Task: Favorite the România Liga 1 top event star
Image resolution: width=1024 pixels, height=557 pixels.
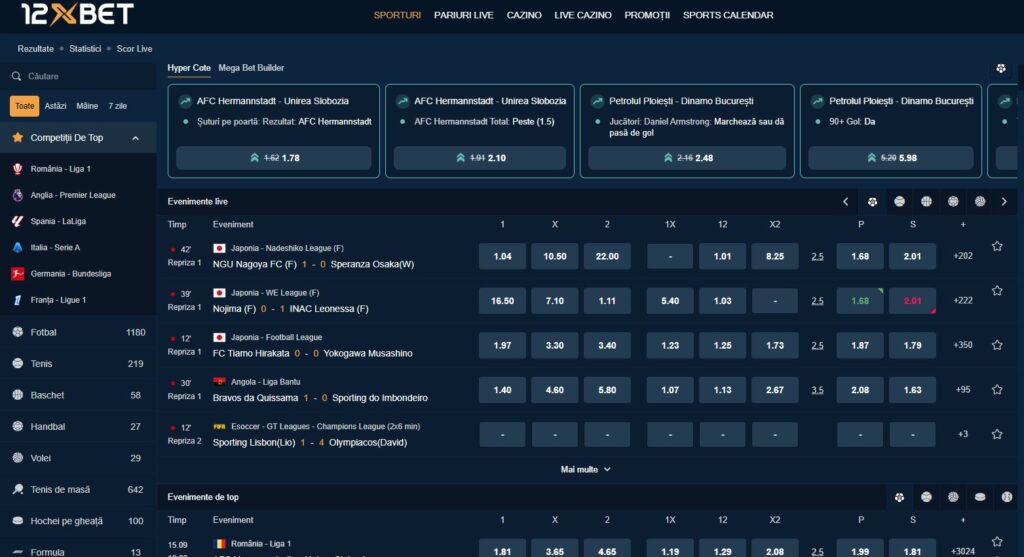Action: (x=997, y=541)
